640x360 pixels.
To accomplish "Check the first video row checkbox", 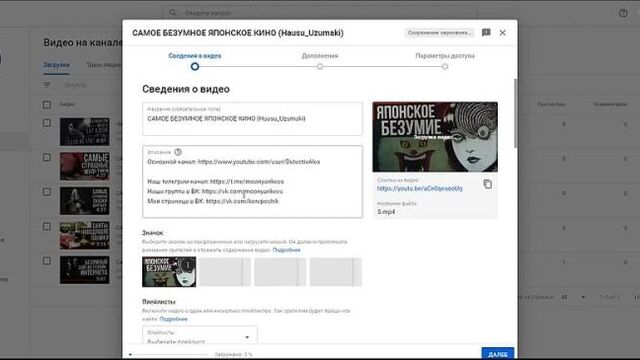I will coord(47,123).
